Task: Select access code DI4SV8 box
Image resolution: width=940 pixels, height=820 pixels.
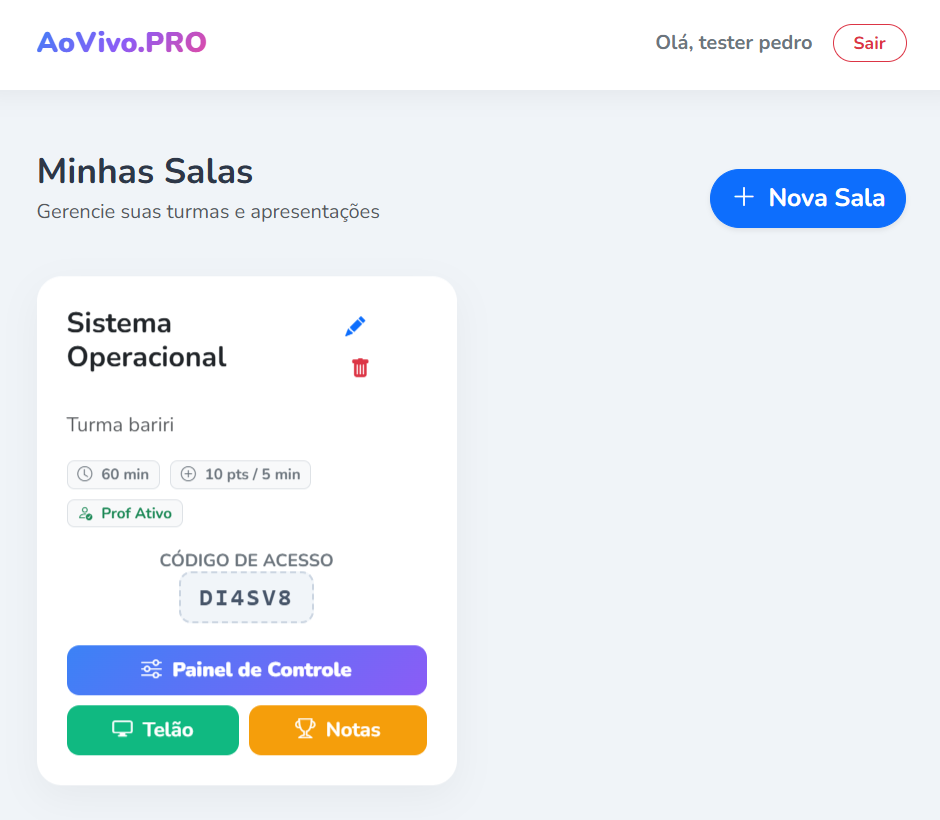Action: [246, 598]
